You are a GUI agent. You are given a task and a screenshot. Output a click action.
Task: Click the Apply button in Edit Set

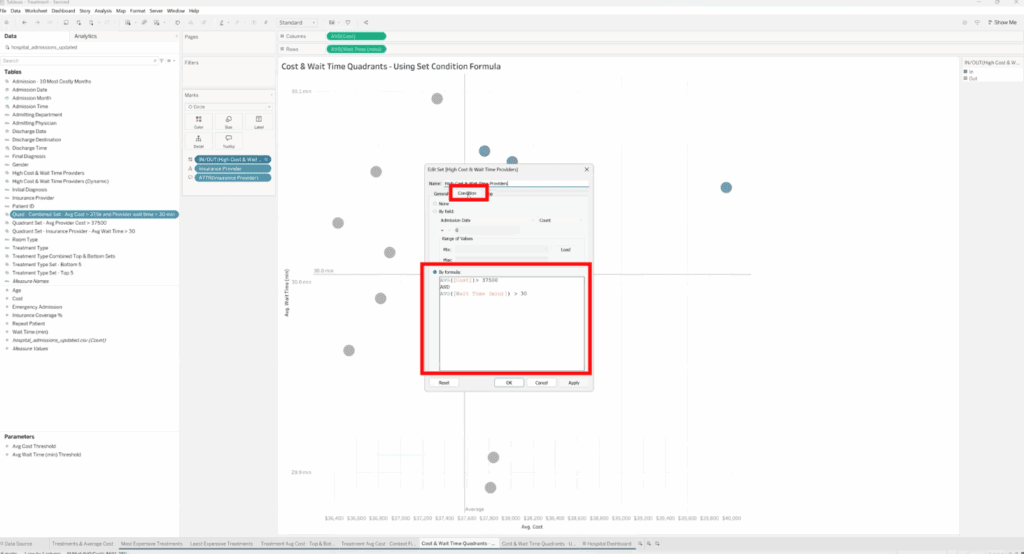point(573,383)
